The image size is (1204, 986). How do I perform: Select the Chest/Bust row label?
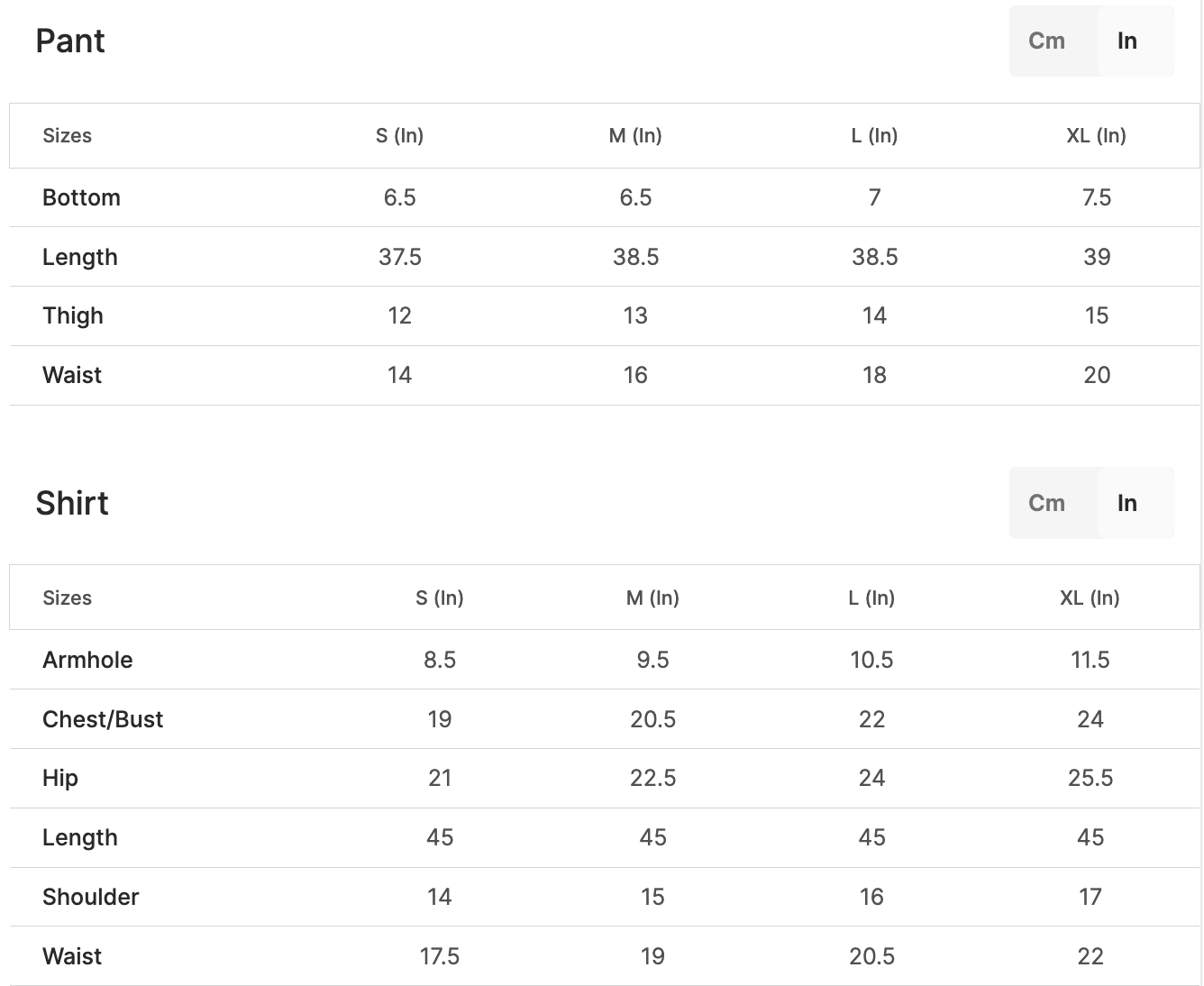tap(103, 719)
